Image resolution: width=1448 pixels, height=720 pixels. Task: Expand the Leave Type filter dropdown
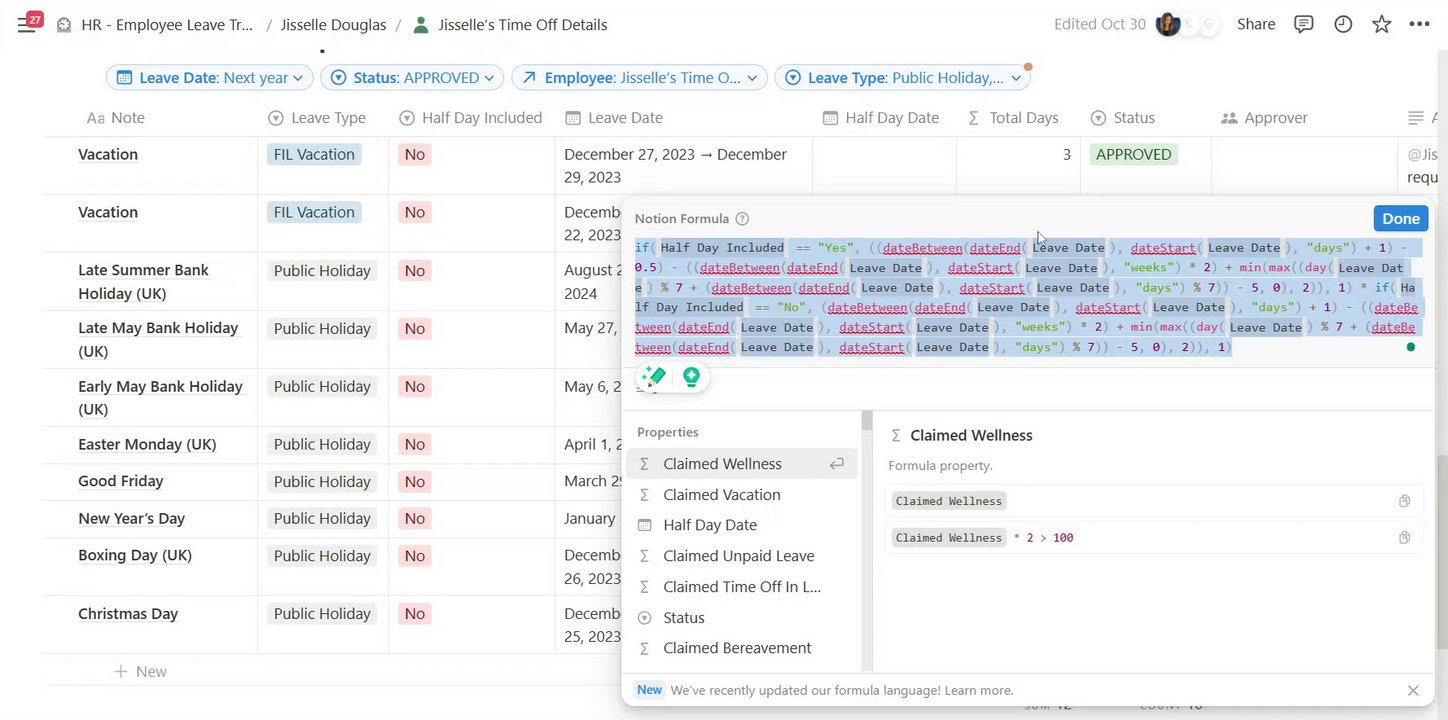pyautogui.click(x=902, y=78)
